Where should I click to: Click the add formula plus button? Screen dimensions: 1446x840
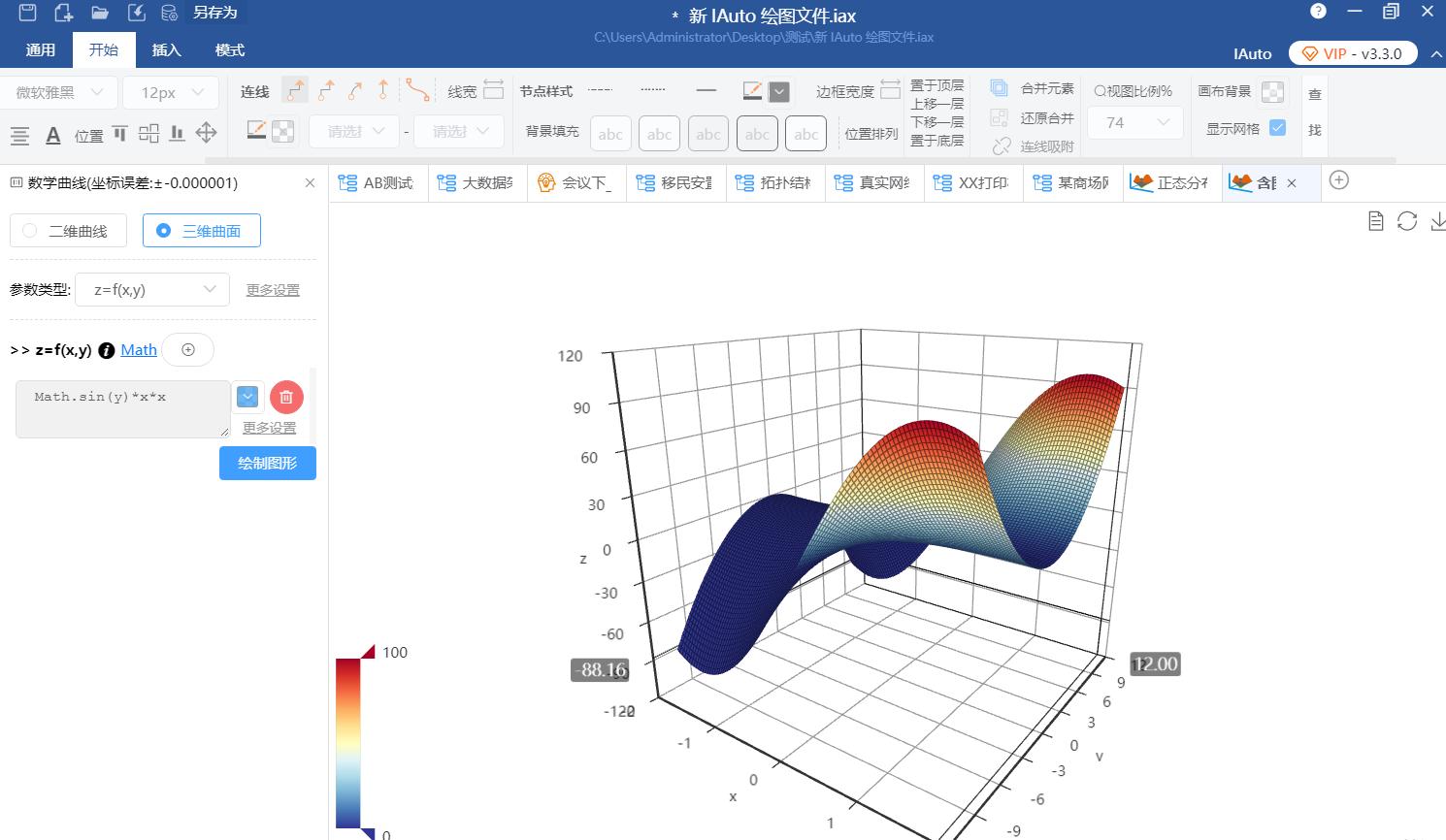[x=188, y=350]
